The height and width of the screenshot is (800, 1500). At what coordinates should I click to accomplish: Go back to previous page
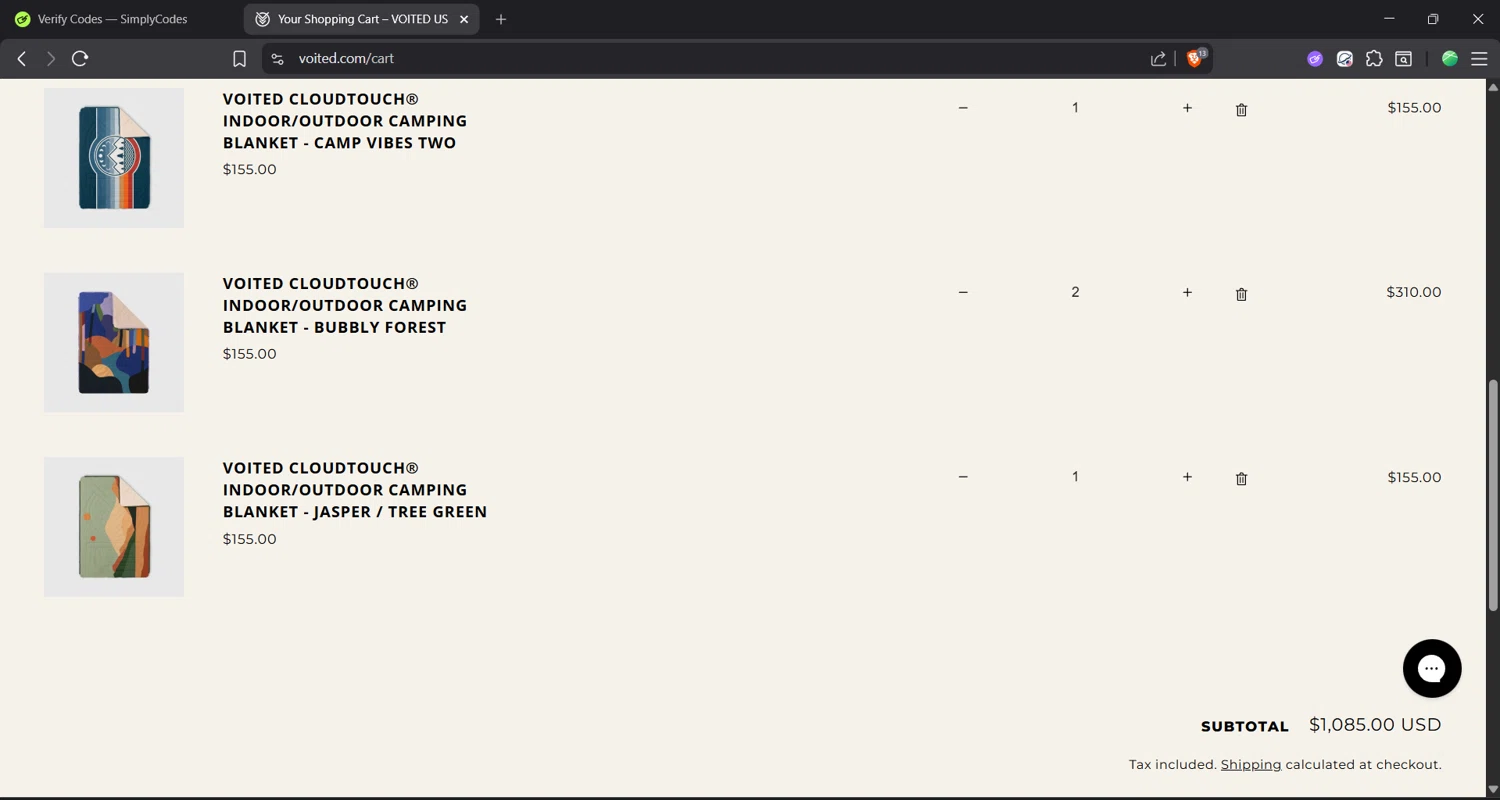(21, 59)
